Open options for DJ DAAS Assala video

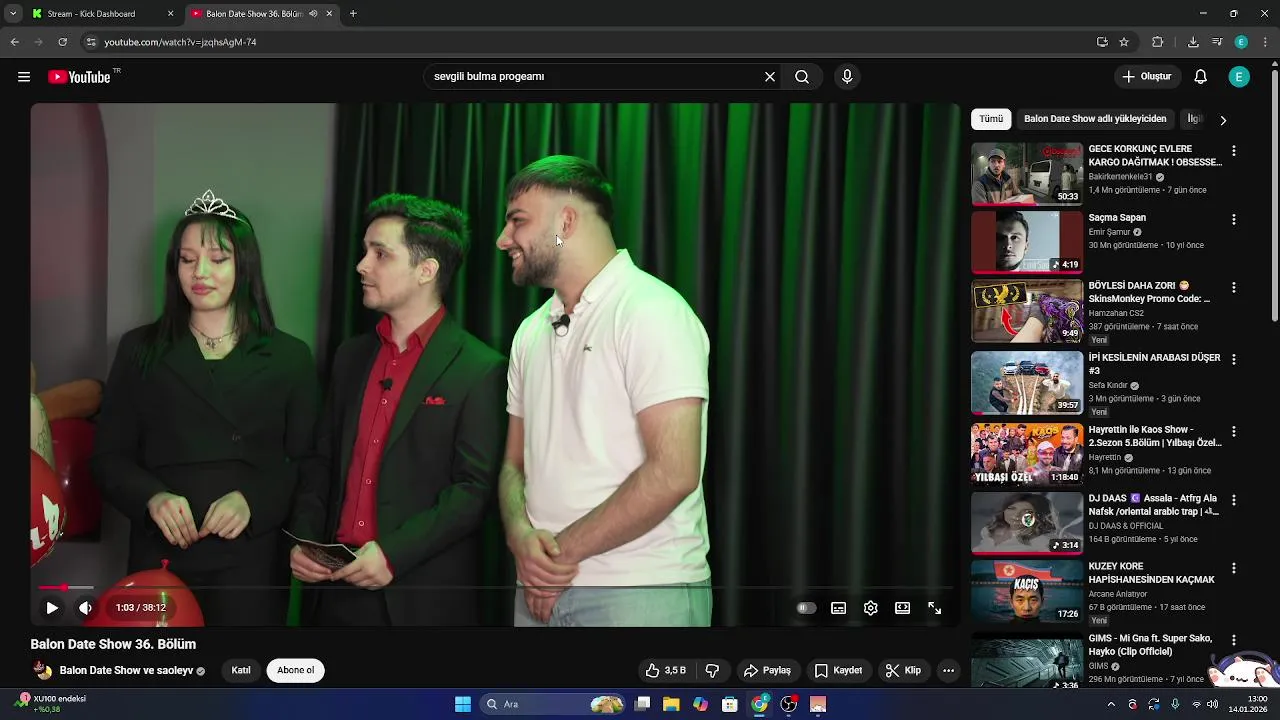(x=1234, y=499)
